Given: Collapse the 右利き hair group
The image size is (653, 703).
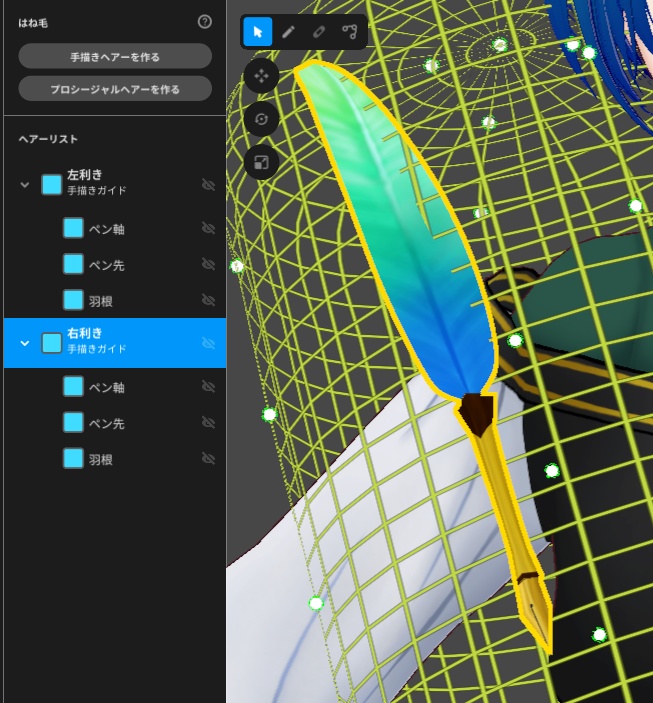Looking at the screenshot, I should coord(25,343).
